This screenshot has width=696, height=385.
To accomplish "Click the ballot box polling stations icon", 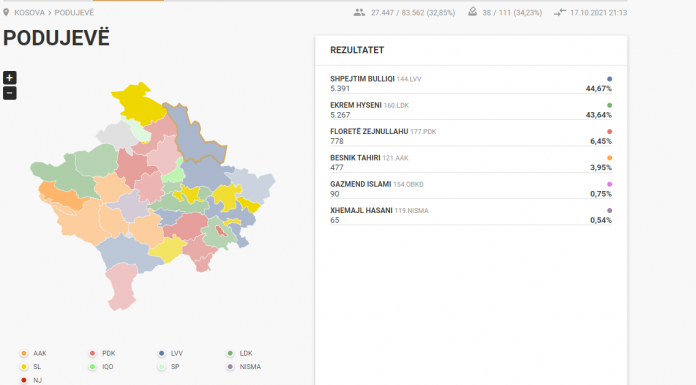I will [x=472, y=12].
